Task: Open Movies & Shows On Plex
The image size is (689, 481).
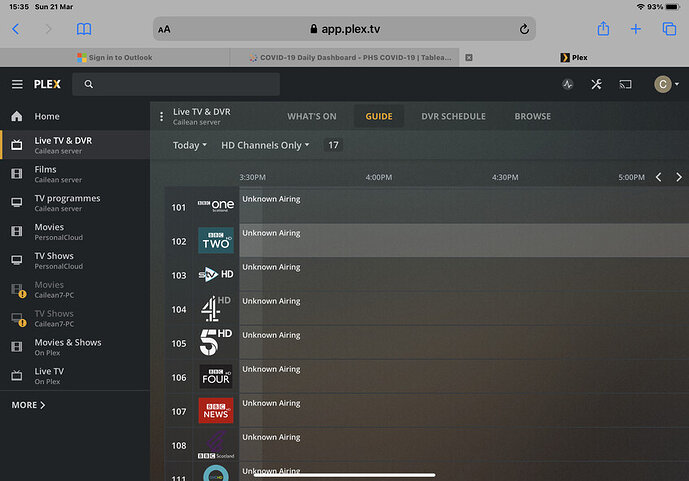Action: [x=75, y=347]
